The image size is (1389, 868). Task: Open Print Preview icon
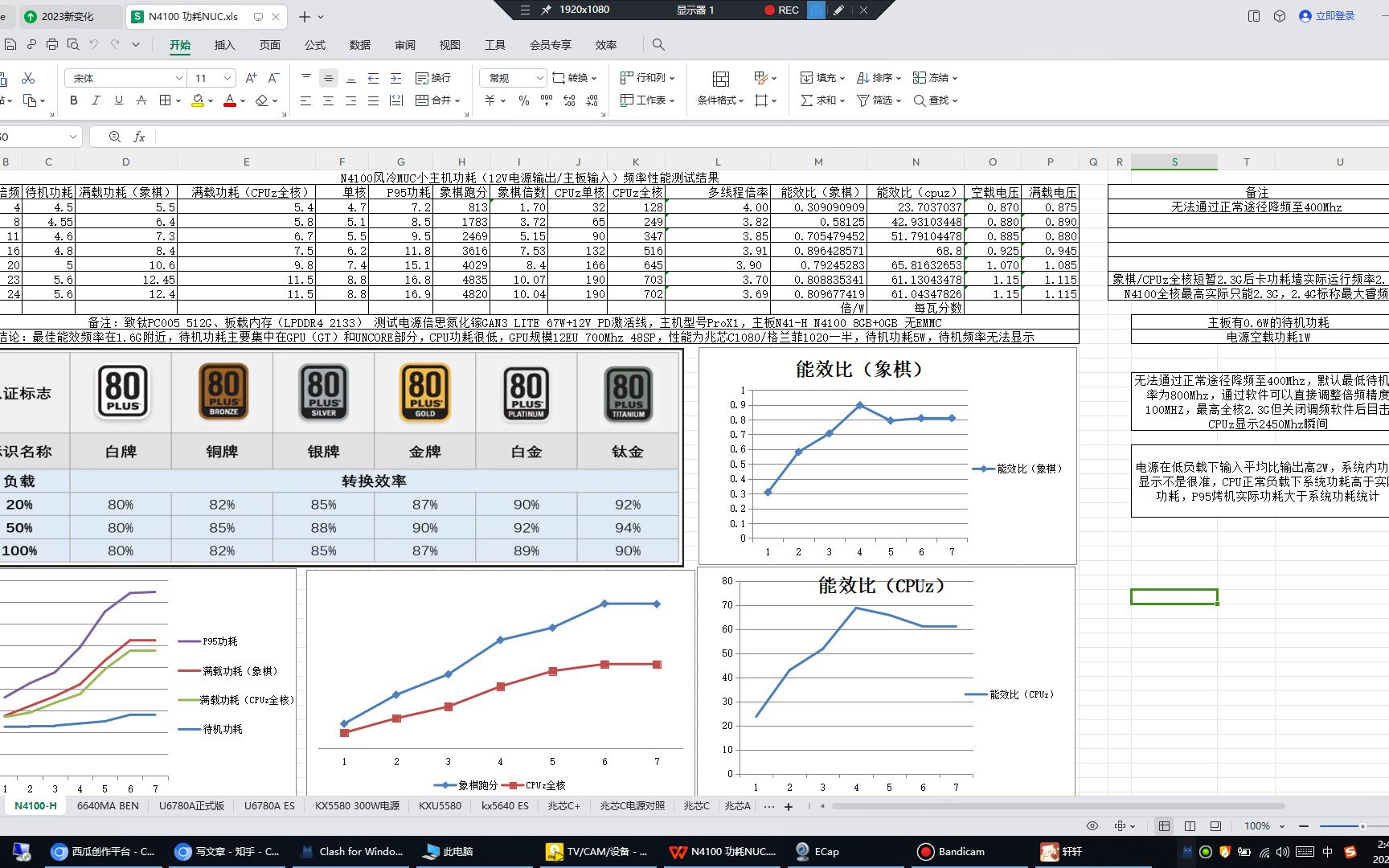pos(73,45)
